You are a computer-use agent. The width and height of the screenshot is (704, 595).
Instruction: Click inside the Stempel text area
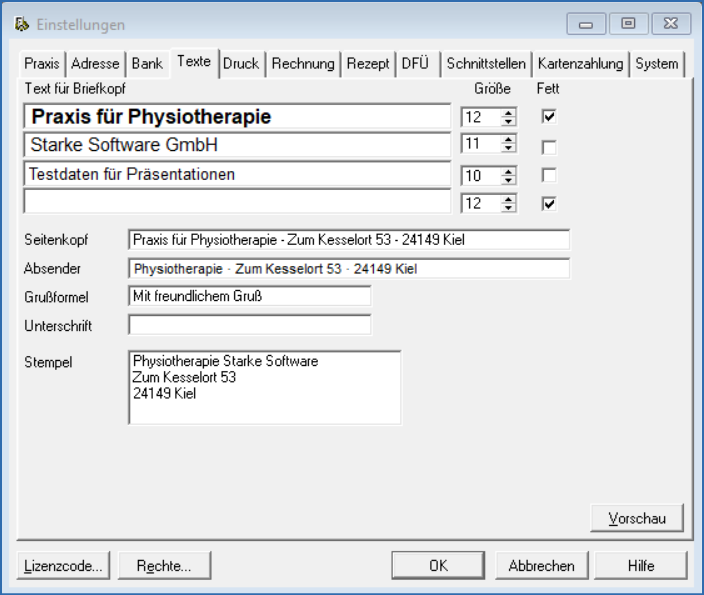264,388
